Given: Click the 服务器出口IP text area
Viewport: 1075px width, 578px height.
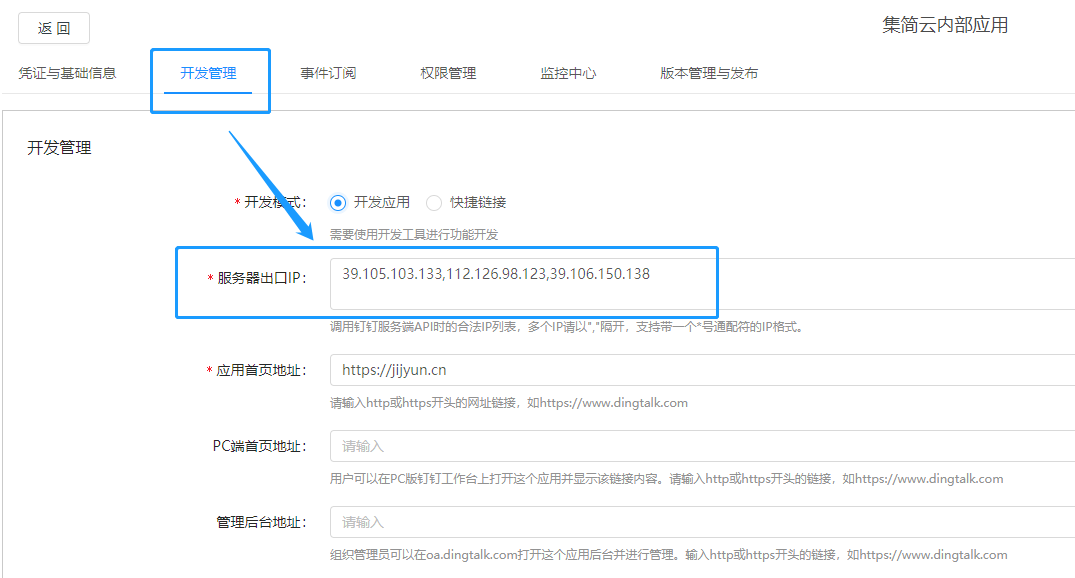Looking at the screenshot, I should 700,284.
